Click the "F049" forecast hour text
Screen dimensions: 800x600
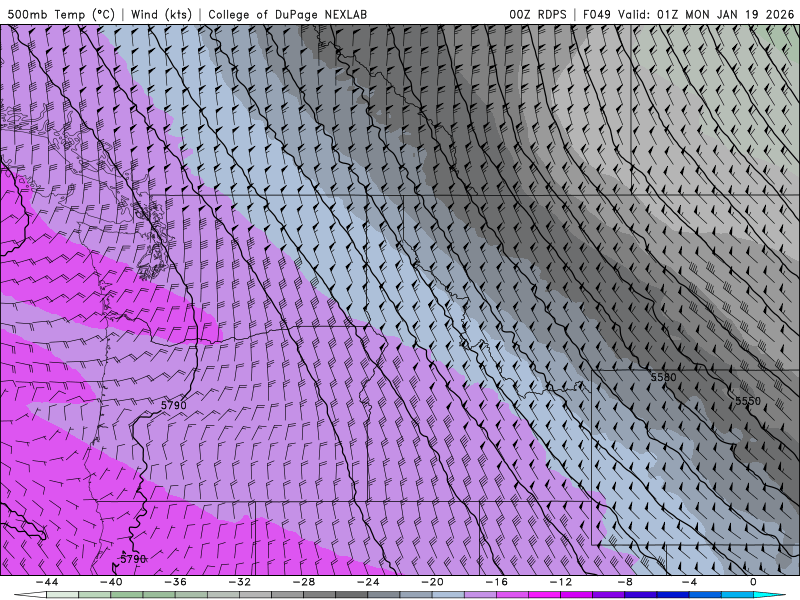tap(596, 14)
